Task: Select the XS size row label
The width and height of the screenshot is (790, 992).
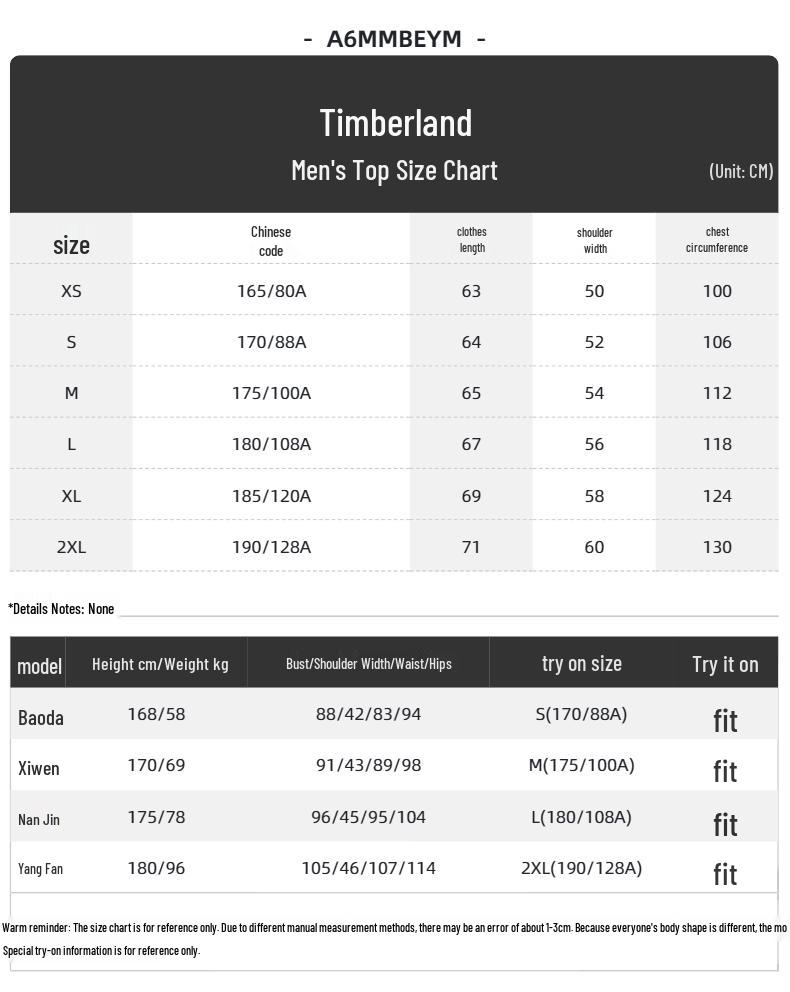Action: [x=71, y=291]
